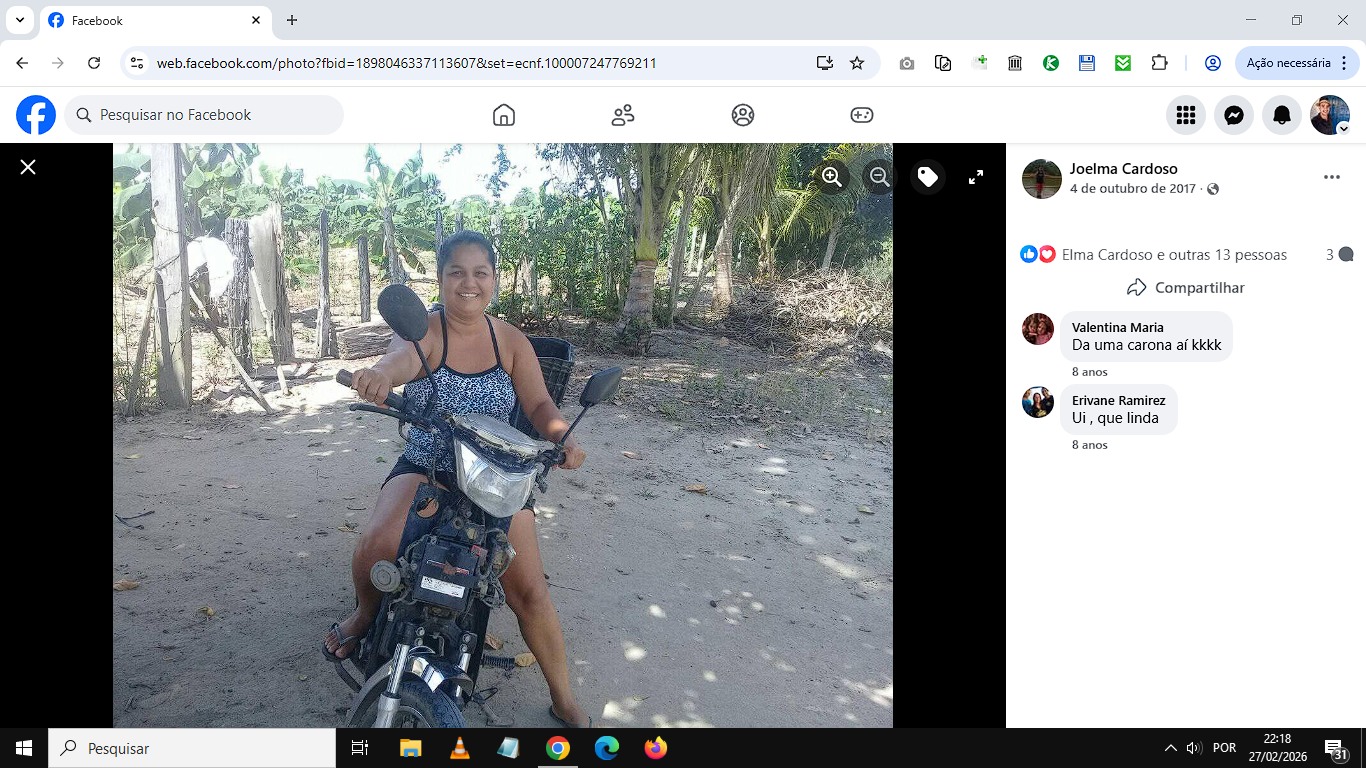
Task: Launch VLC from the taskbar
Action: pos(459,748)
